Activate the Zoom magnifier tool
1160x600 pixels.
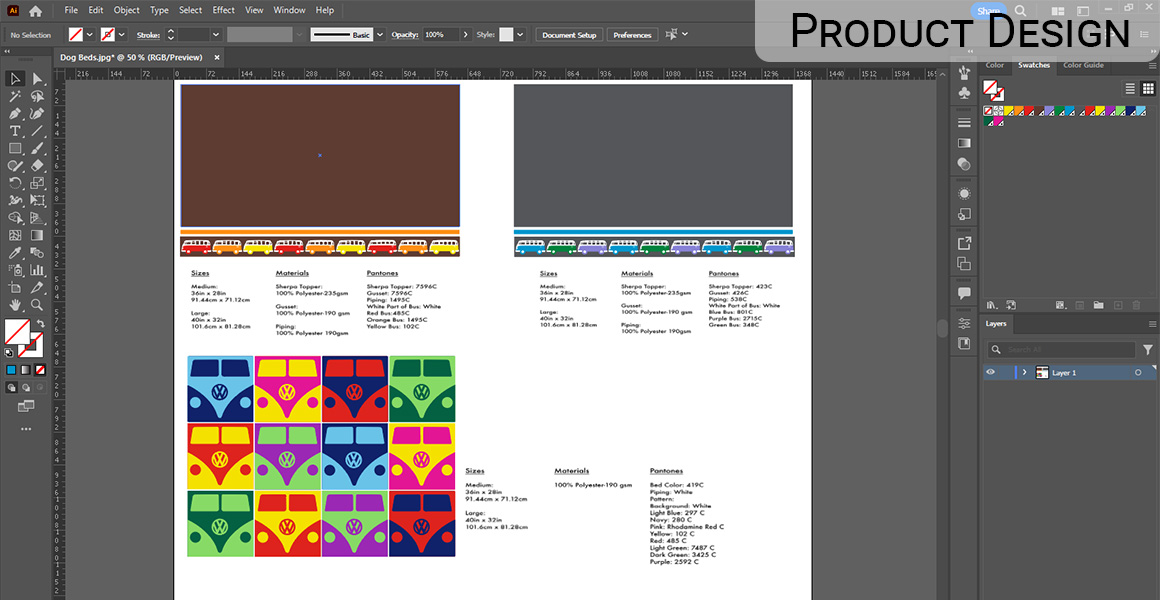click(x=37, y=304)
